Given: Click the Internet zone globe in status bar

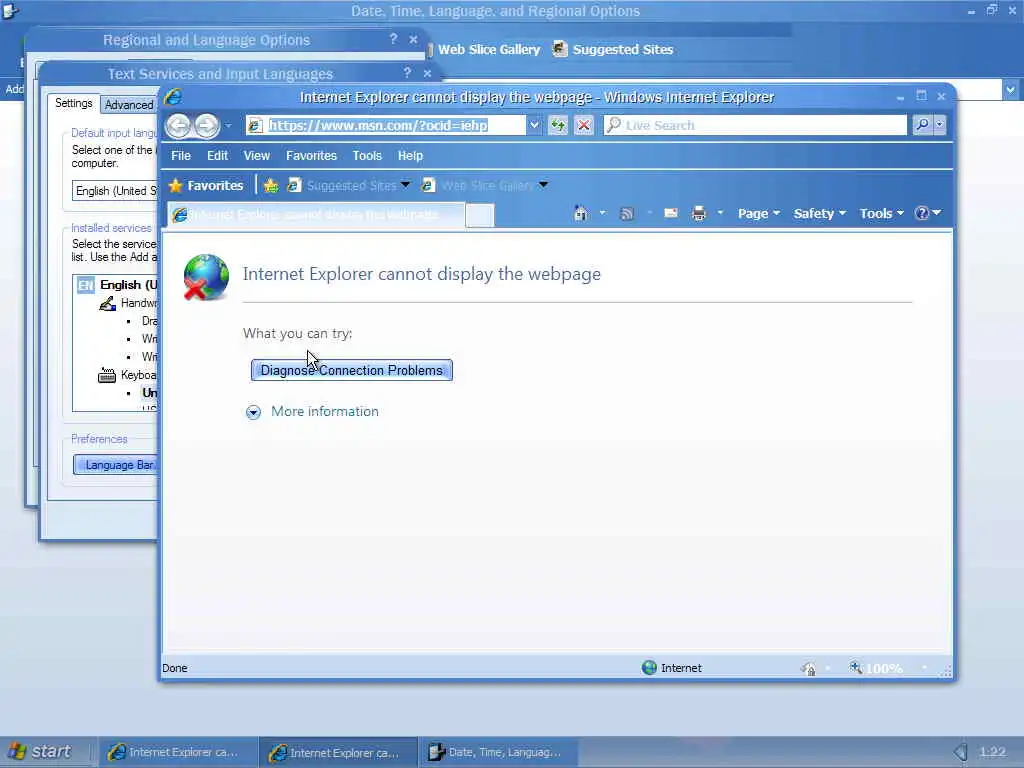Looking at the screenshot, I should coord(649,667).
